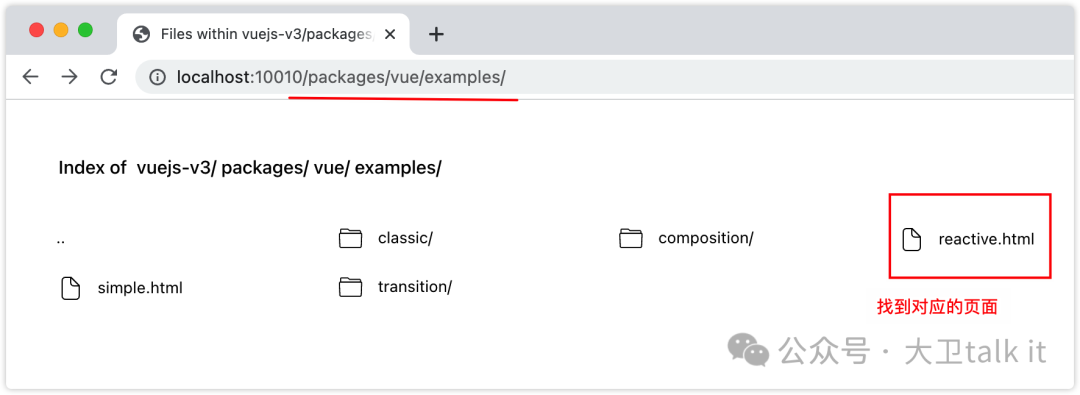Open the site information icon beside localhost
This screenshot has height=395, width=1080.
[x=158, y=77]
